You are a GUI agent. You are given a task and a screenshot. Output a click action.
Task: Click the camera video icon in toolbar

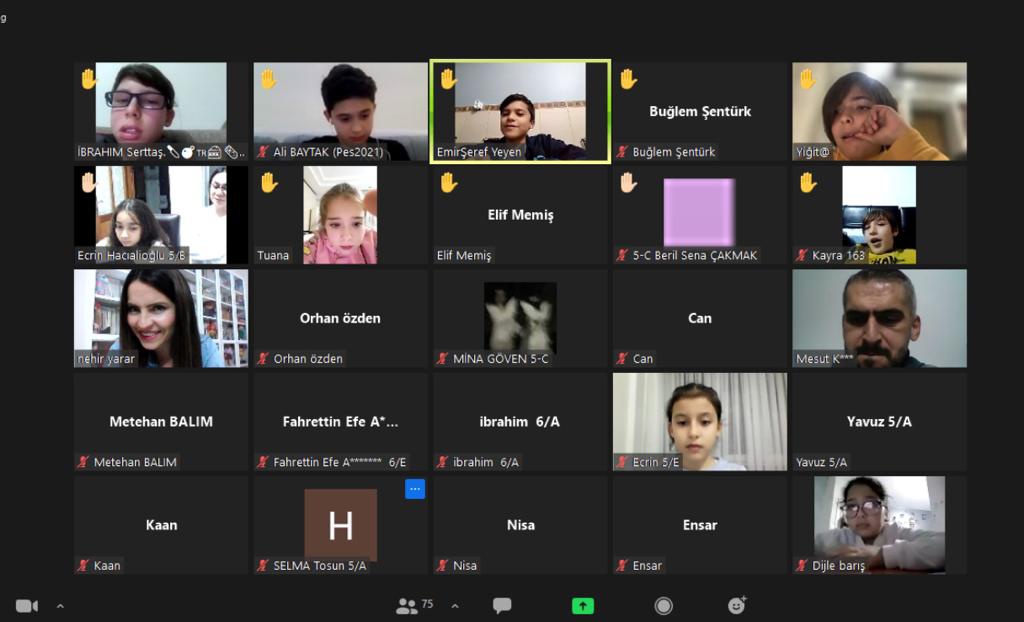26,606
